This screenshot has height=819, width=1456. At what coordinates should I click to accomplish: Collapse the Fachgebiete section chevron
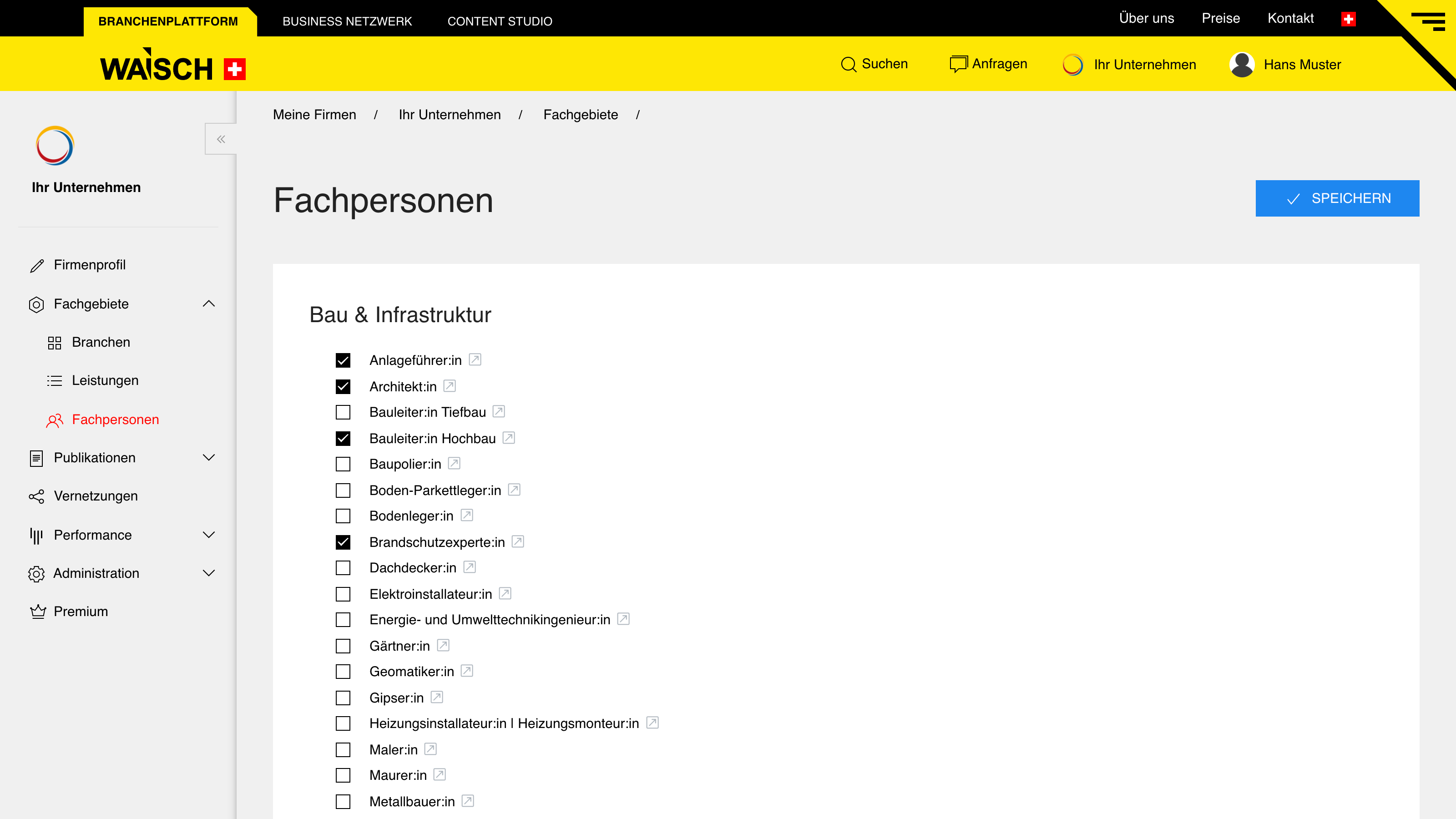tap(209, 304)
